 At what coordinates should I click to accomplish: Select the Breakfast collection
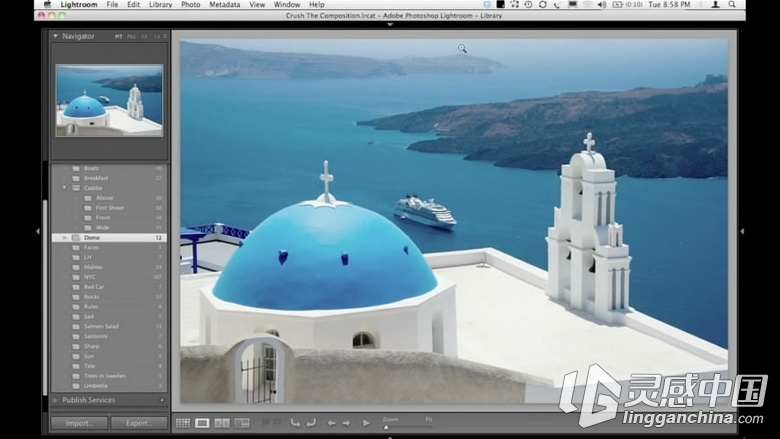click(109, 178)
